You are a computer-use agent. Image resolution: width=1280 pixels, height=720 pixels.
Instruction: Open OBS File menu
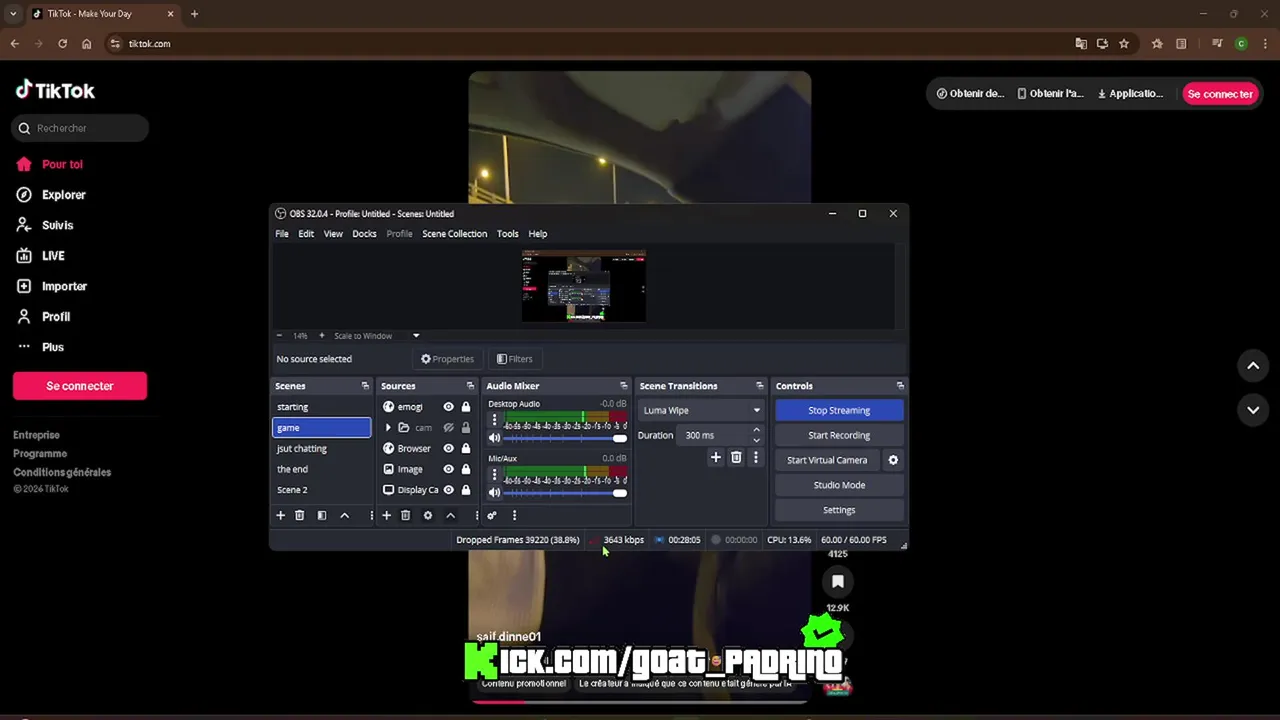282,234
